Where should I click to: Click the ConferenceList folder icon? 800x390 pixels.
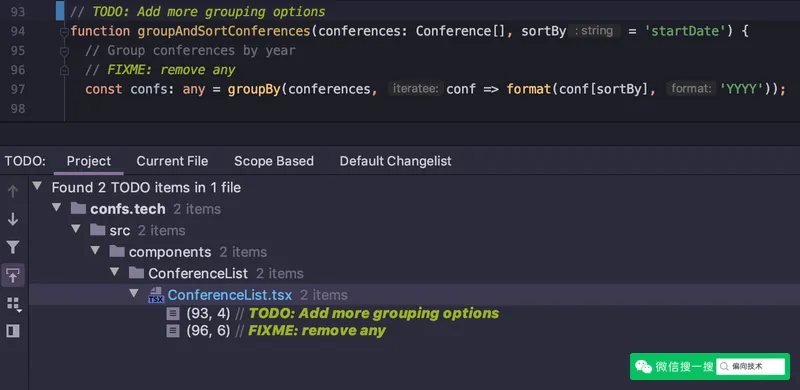coord(136,273)
